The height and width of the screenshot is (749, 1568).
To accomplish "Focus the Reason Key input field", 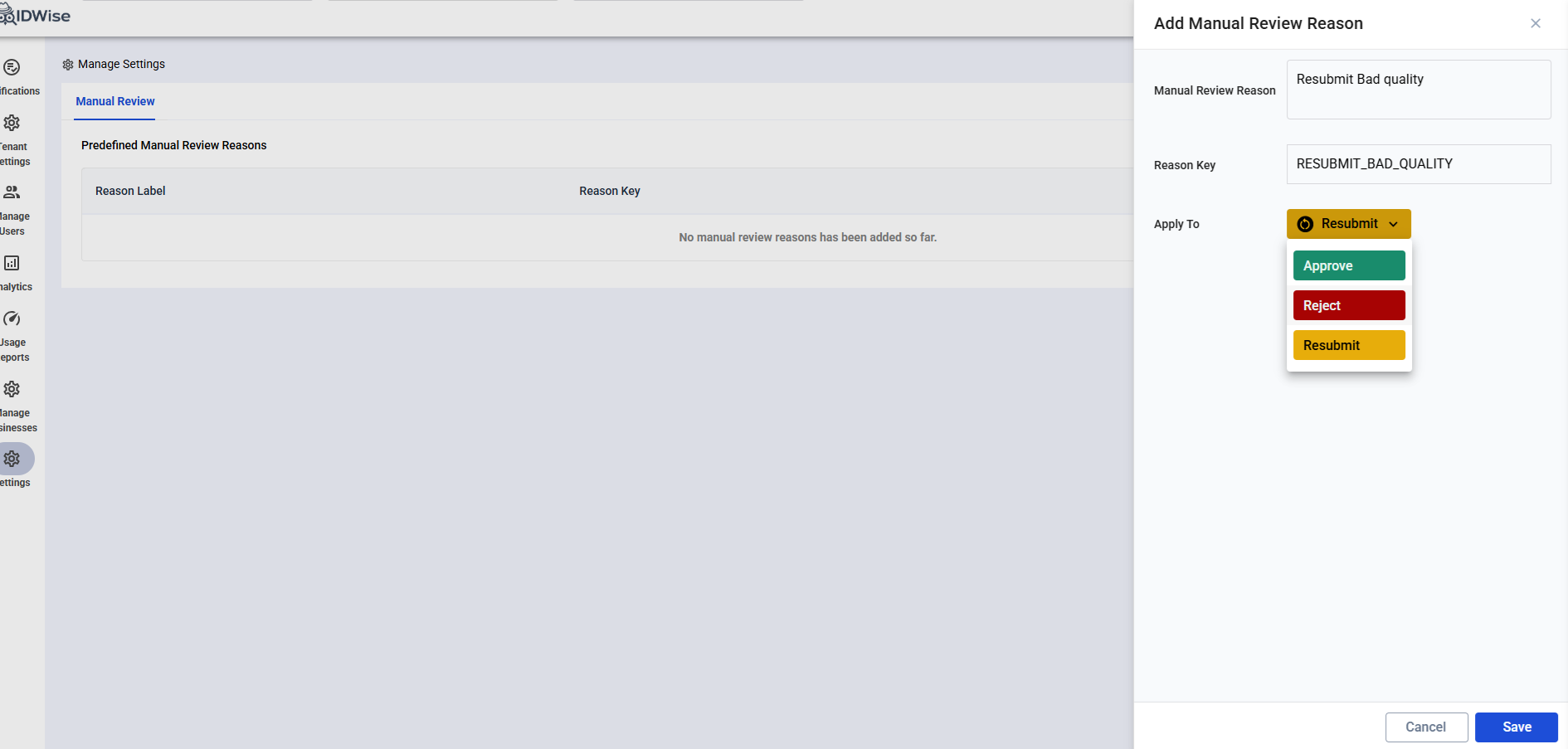I will click(x=1419, y=164).
